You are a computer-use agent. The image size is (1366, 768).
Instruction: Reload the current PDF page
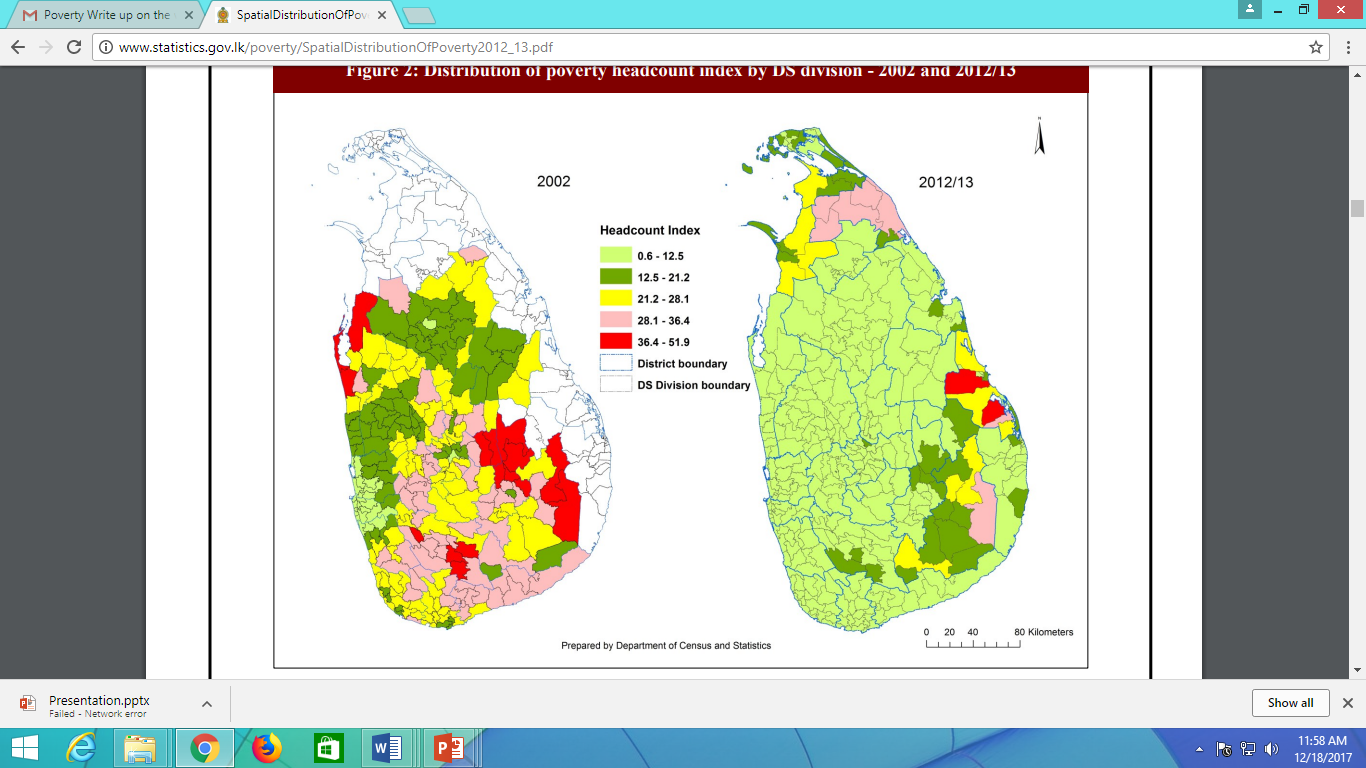coord(73,47)
